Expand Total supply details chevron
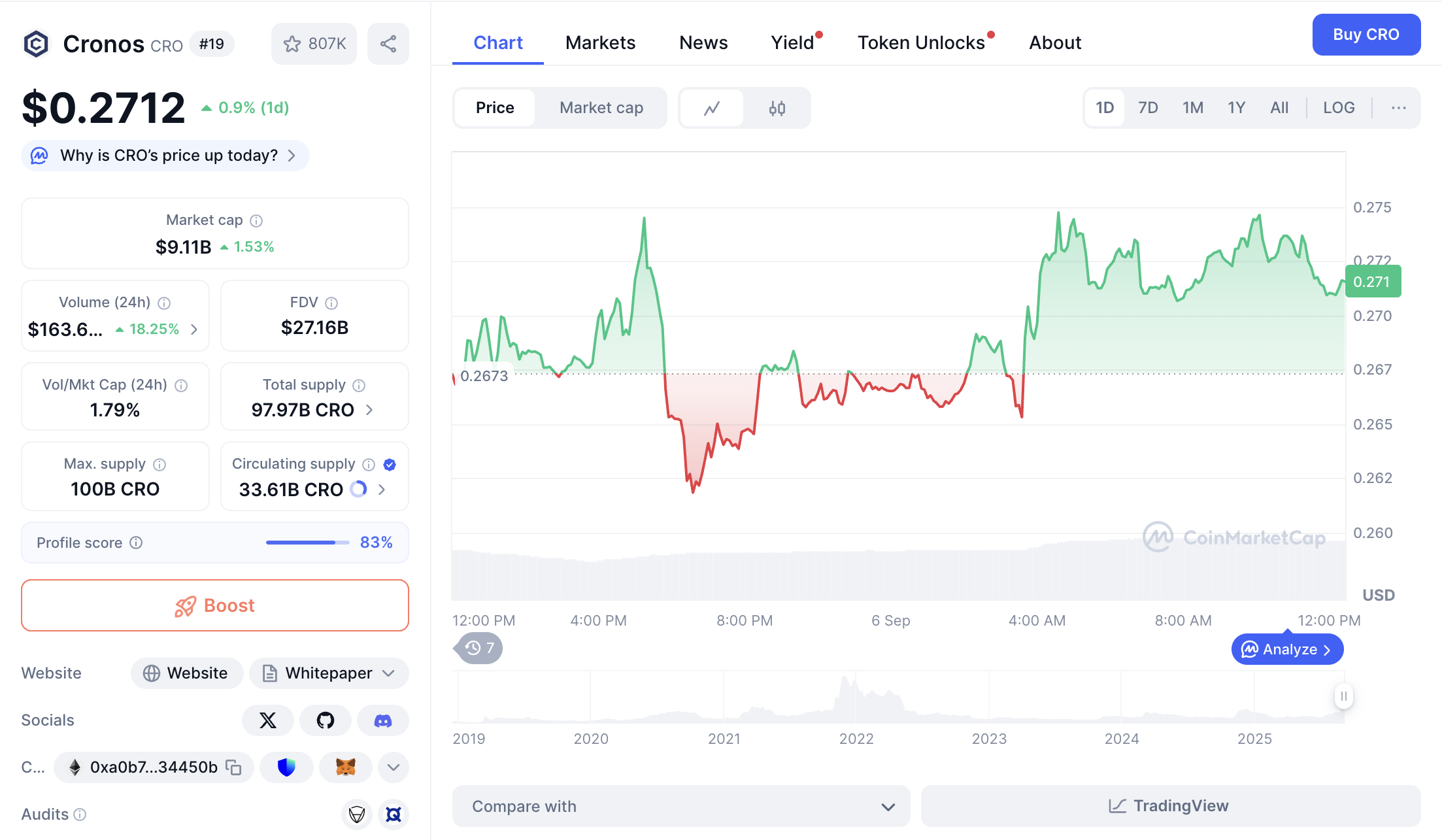The height and width of the screenshot is (840, 1442). [x=369, y=410]
